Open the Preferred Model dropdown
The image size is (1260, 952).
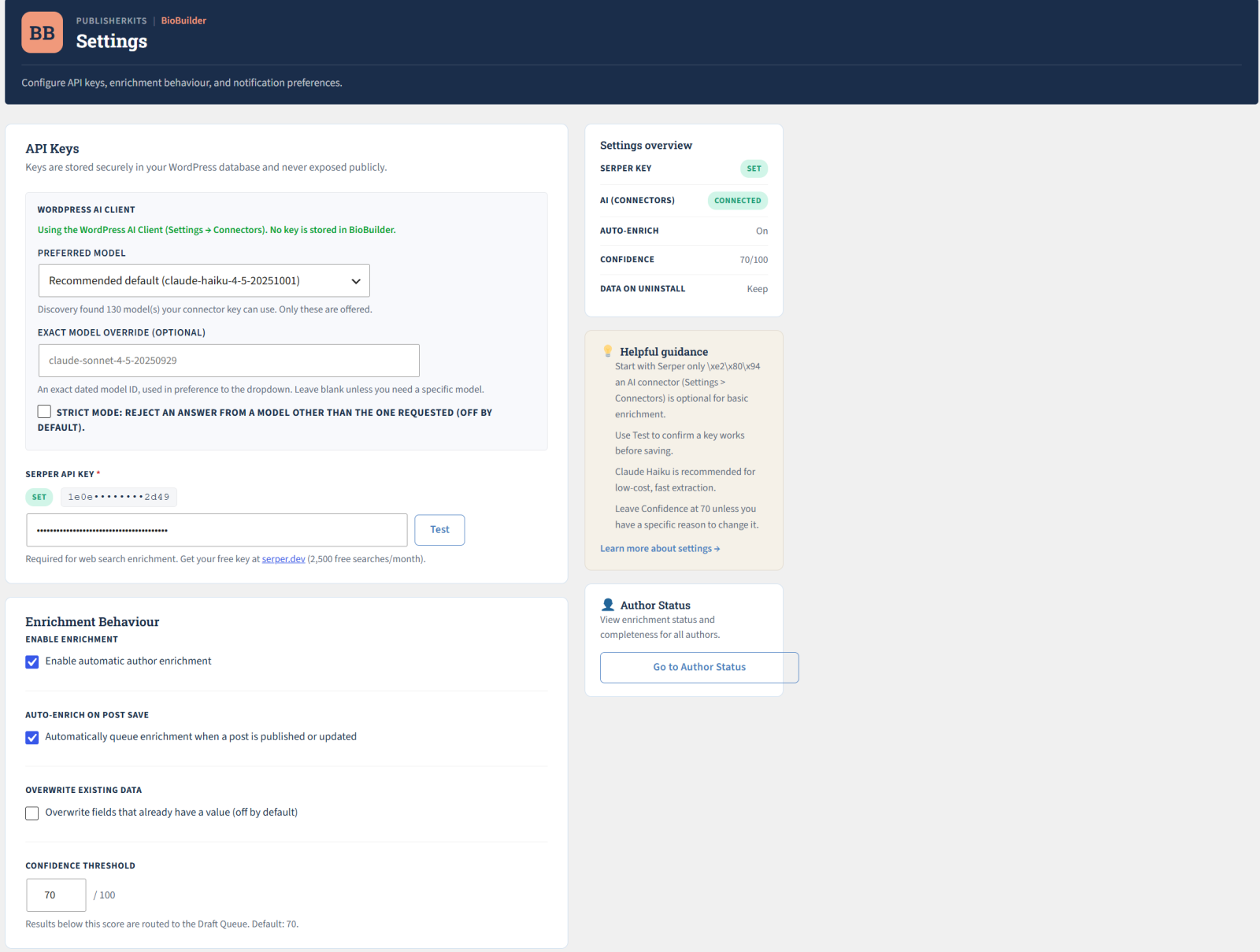[x=204, y=280]
